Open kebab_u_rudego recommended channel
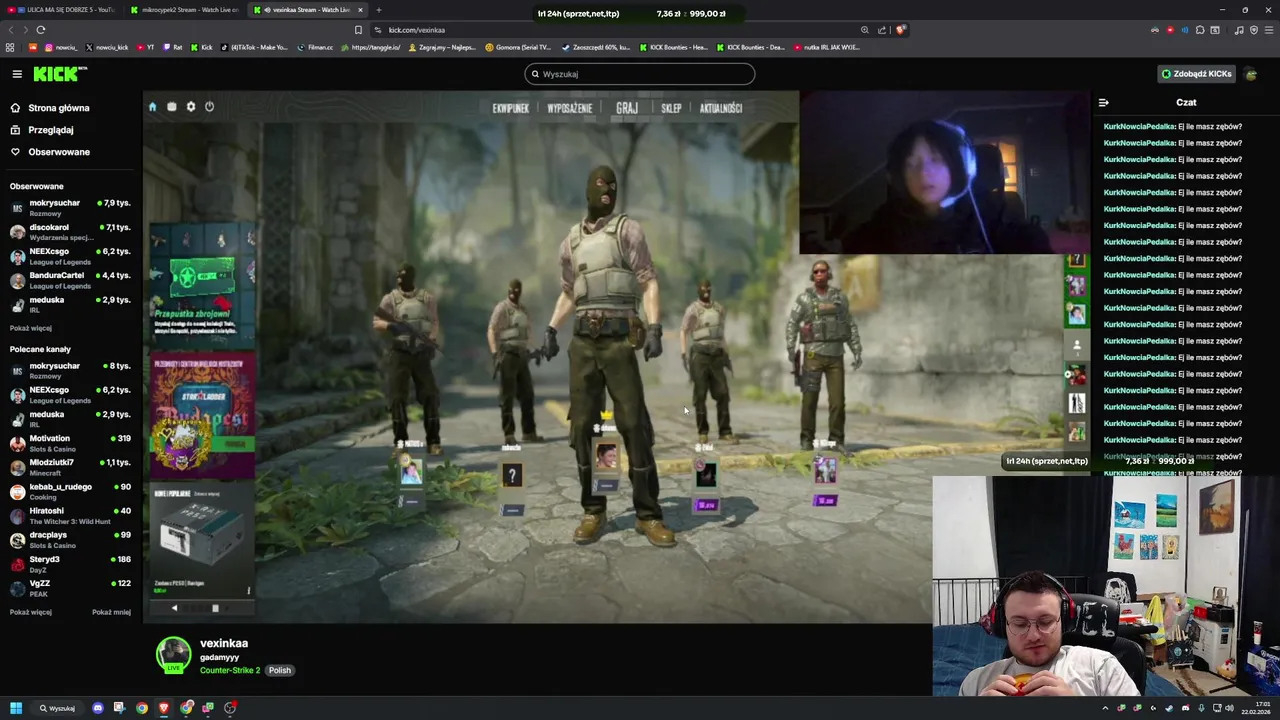1280x720 pixels. click(x=70, y=491)
